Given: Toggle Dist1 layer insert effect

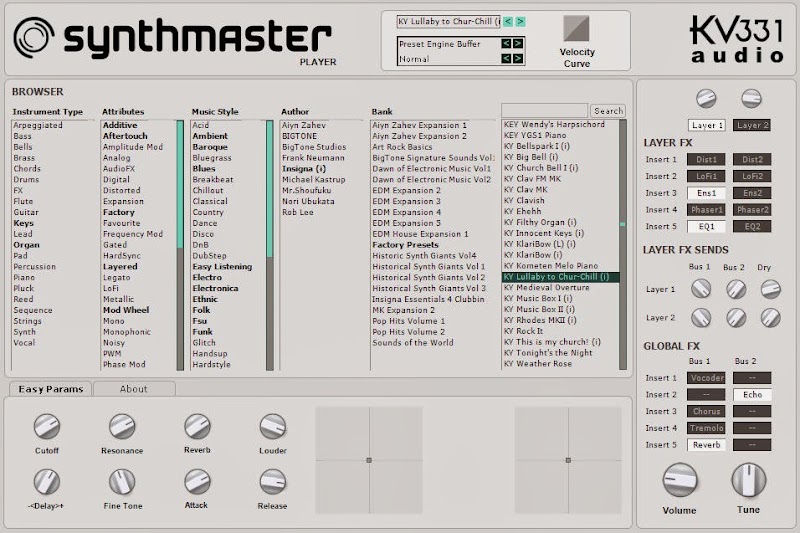Looking at the screenshot, I should coord(706,159).
